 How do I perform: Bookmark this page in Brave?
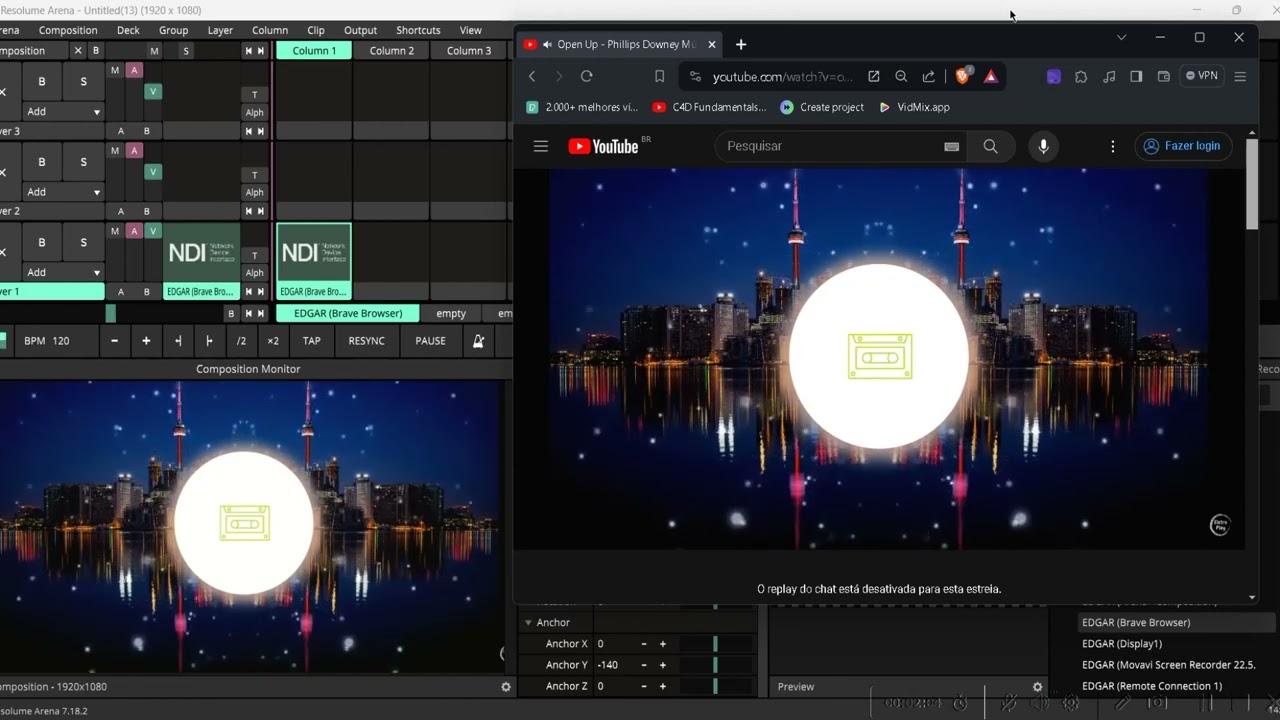tap(659, 76)
